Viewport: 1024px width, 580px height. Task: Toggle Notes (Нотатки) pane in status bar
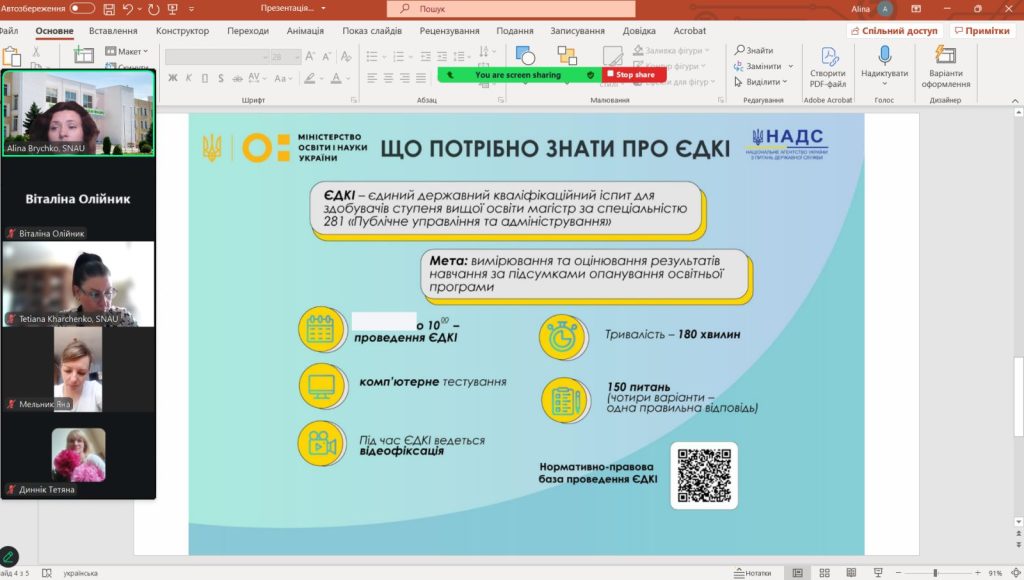tap(751, 573)
